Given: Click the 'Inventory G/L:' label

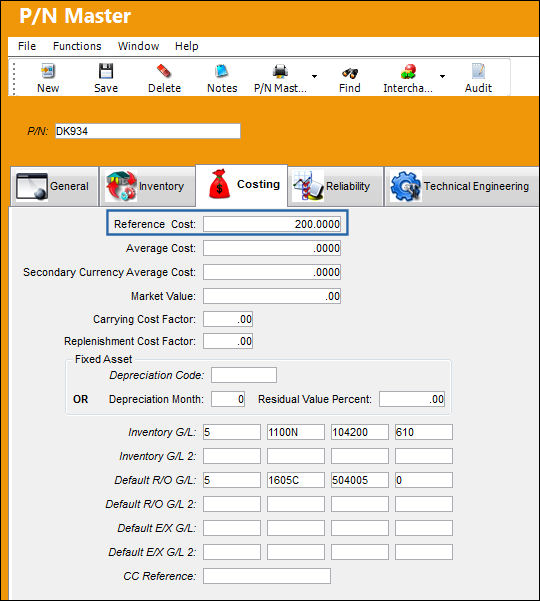Looking at the screenshot, I should coord(162,432).
